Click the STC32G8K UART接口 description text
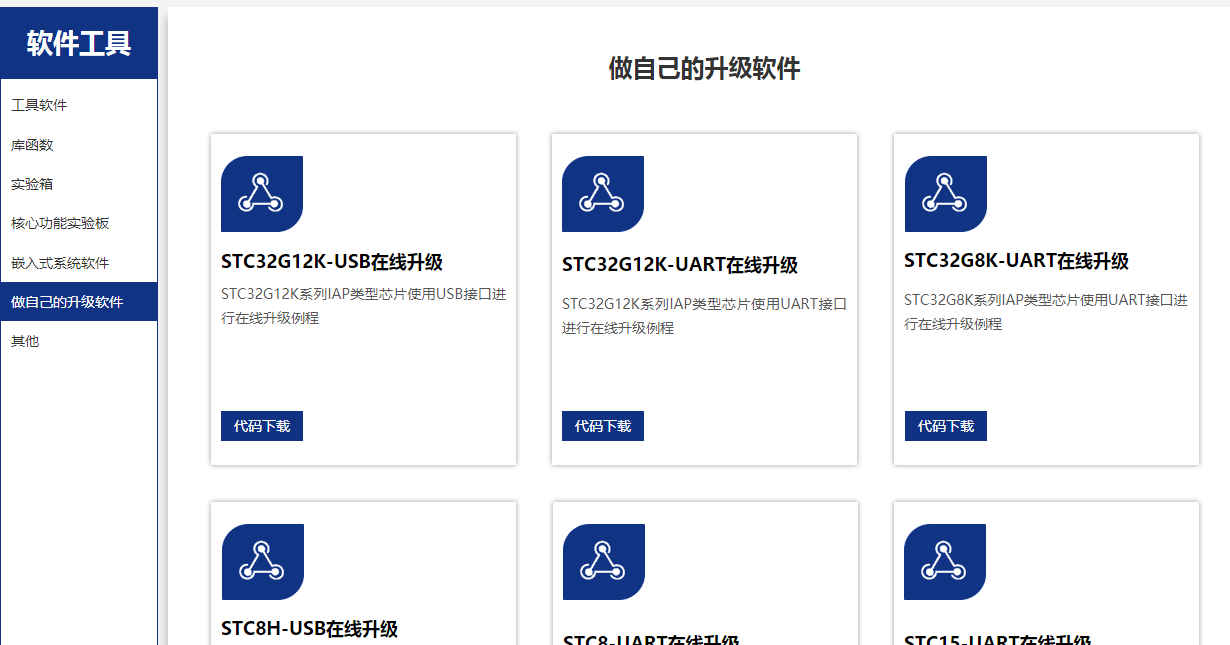 point(1046,312)
